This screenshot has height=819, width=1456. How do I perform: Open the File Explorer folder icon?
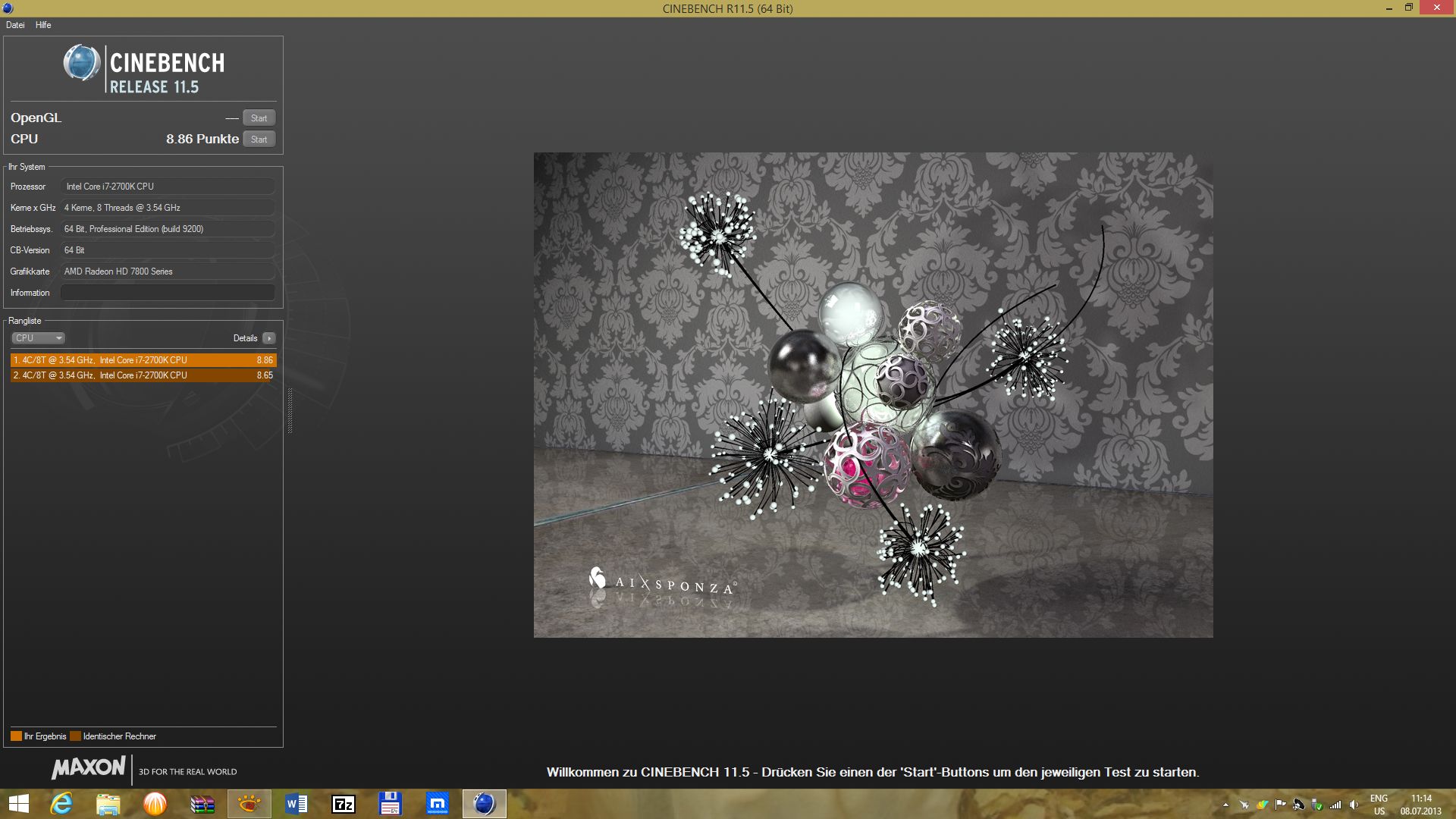point(108,804)
